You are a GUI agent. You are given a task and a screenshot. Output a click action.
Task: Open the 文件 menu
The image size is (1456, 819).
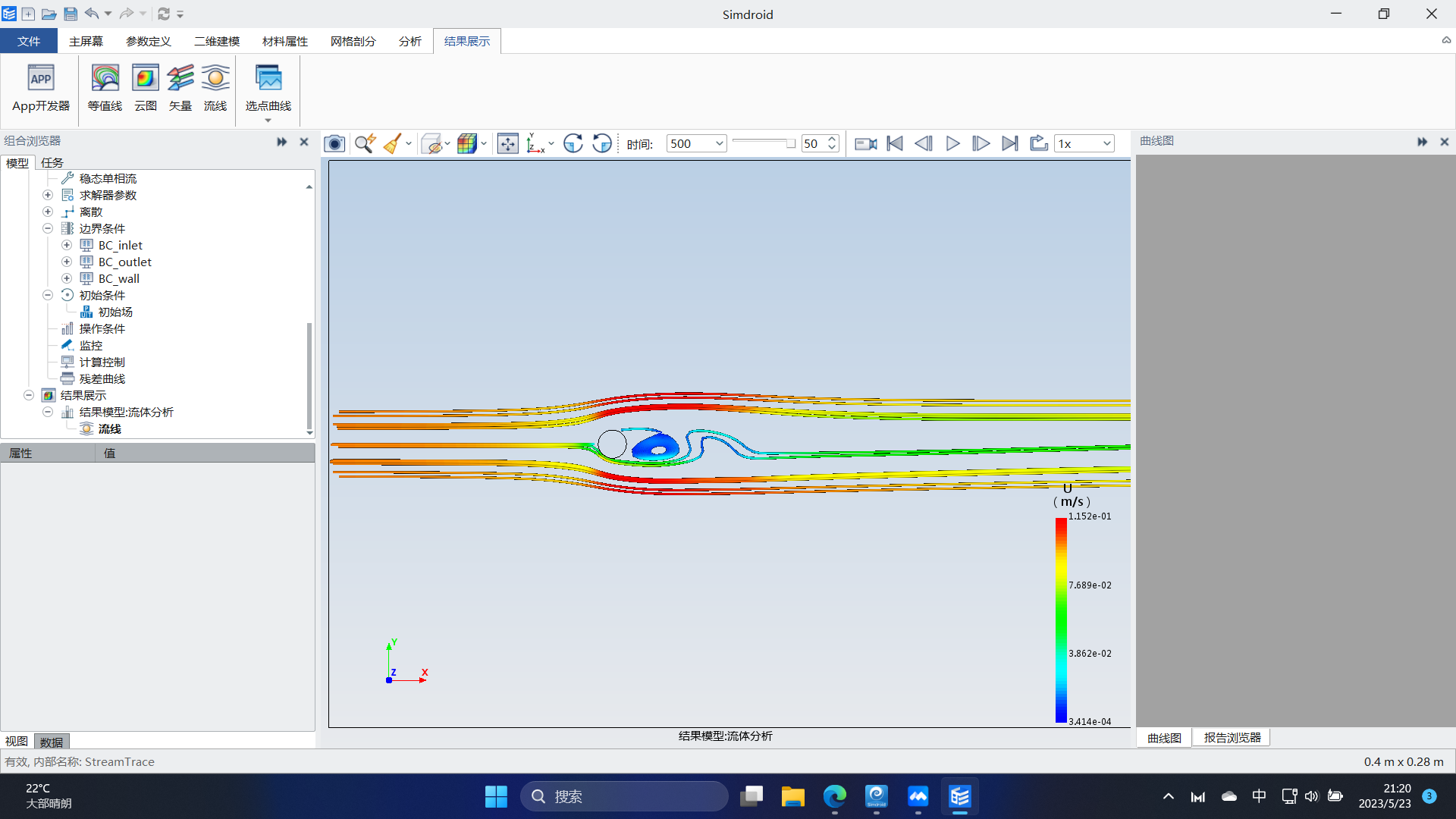pos(29,41)
